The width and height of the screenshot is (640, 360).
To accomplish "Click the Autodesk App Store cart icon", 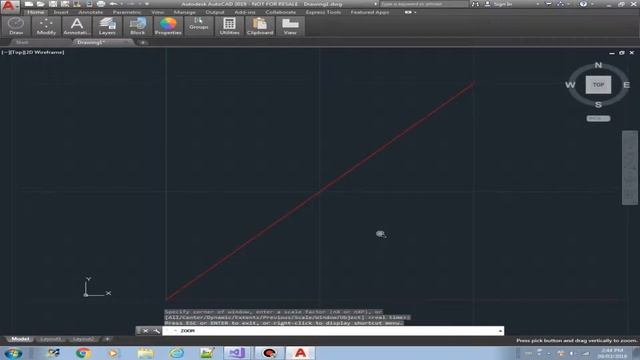I will click(x=549, y=4).
